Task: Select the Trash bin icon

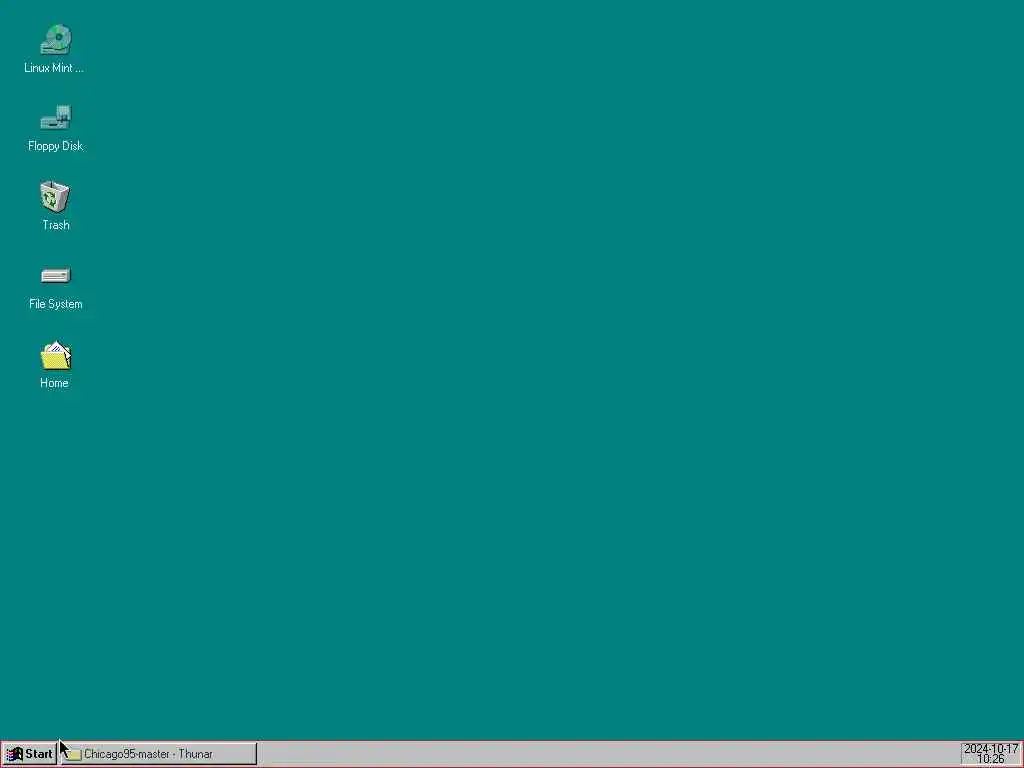Action: [55, 197]
